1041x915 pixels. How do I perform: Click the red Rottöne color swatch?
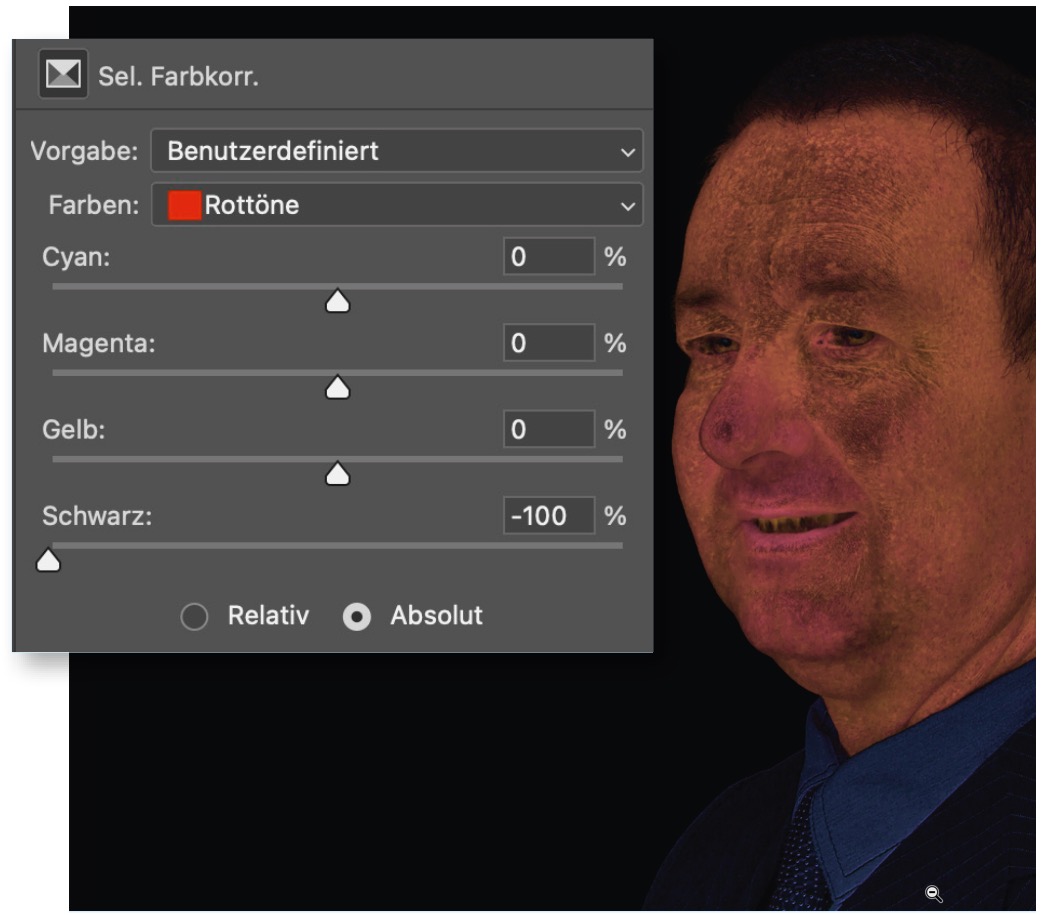click(x=184, y=205)
